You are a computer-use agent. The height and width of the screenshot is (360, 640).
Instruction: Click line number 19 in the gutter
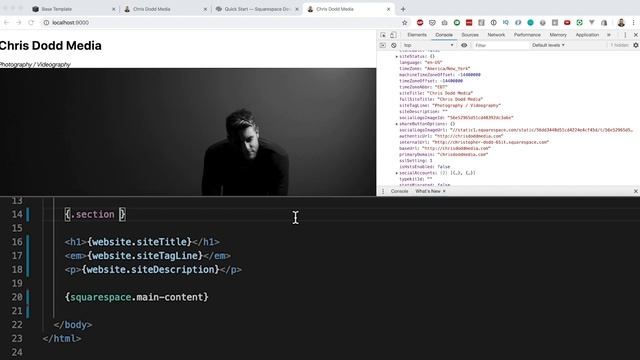(17, 283)
